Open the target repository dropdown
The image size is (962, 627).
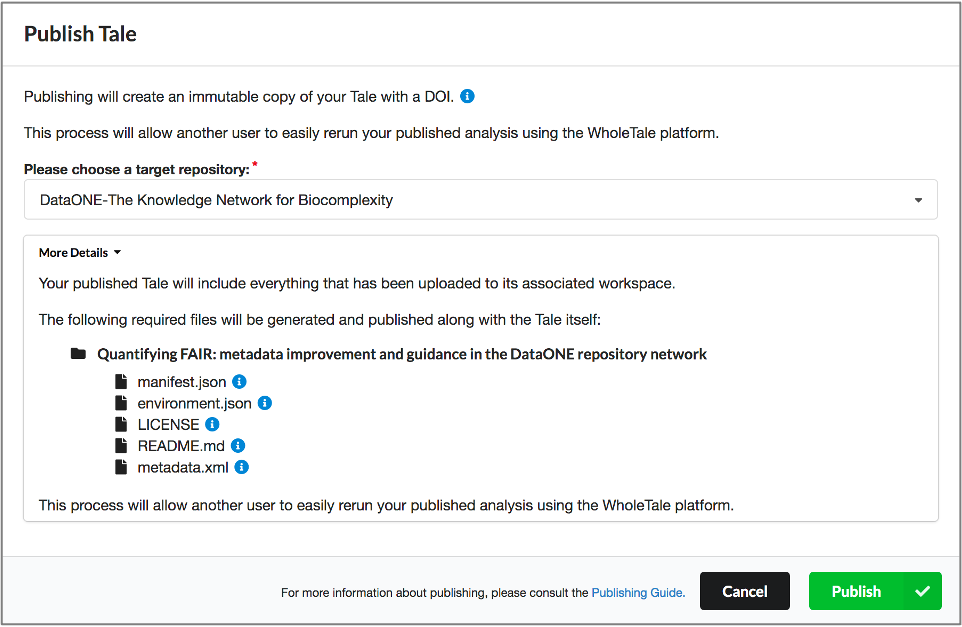pos(481,200)
